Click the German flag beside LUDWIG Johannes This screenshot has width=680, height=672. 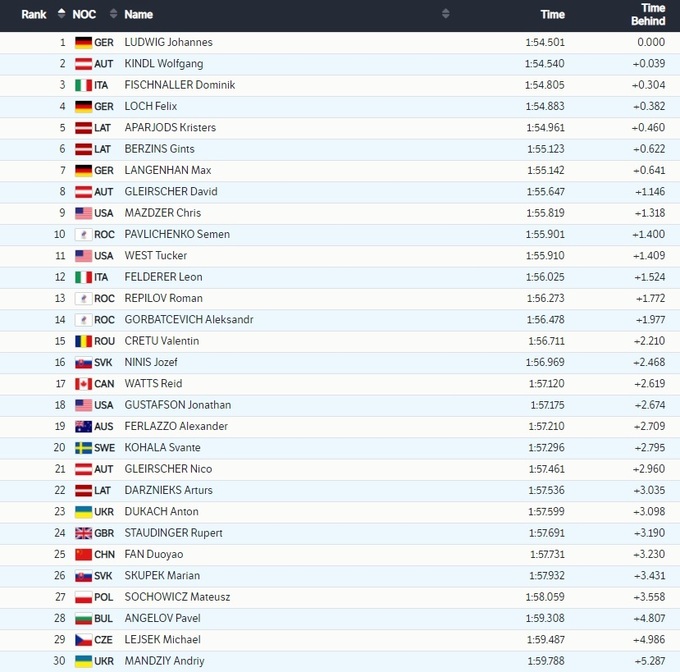coord(83,43)
